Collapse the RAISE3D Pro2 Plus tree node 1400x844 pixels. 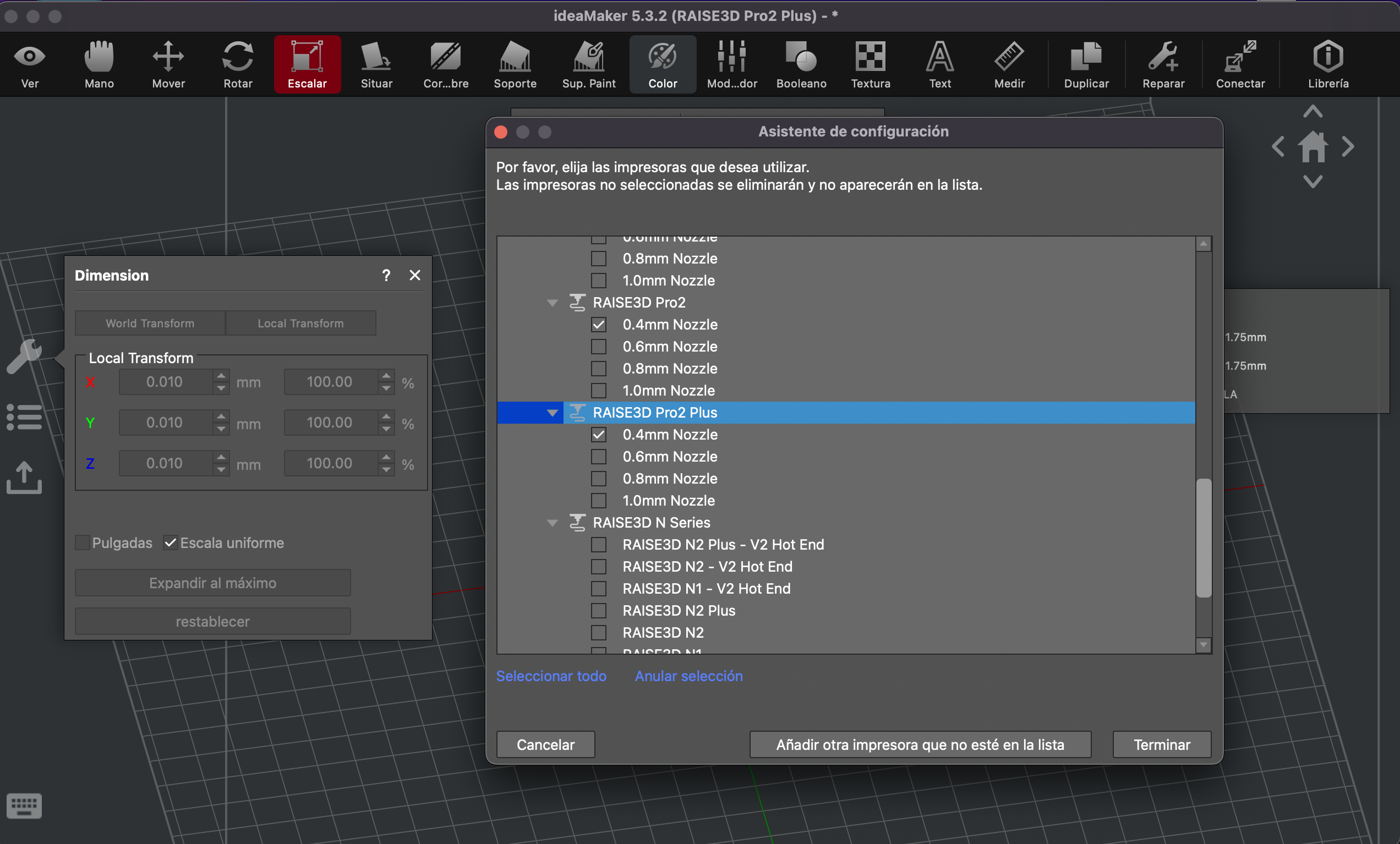552,413
